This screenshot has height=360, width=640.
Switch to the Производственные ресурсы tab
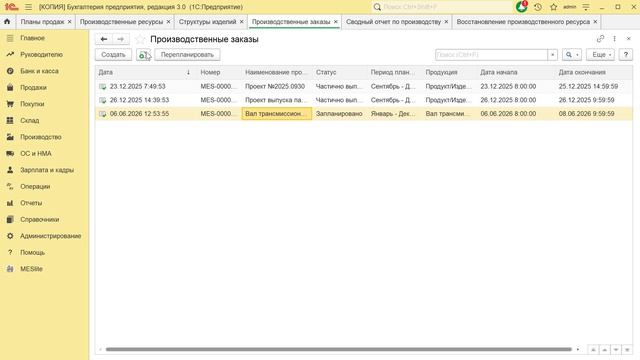(121, 22)
